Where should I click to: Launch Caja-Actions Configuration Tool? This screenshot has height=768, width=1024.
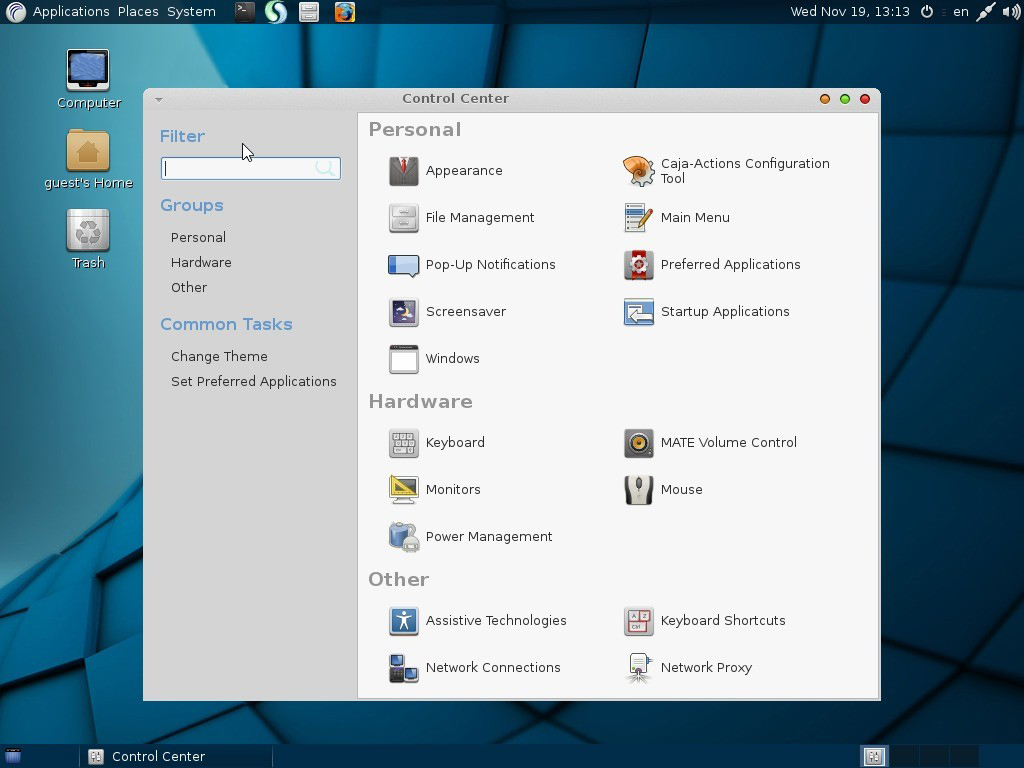pyautogui.click(x=727, y=170)
